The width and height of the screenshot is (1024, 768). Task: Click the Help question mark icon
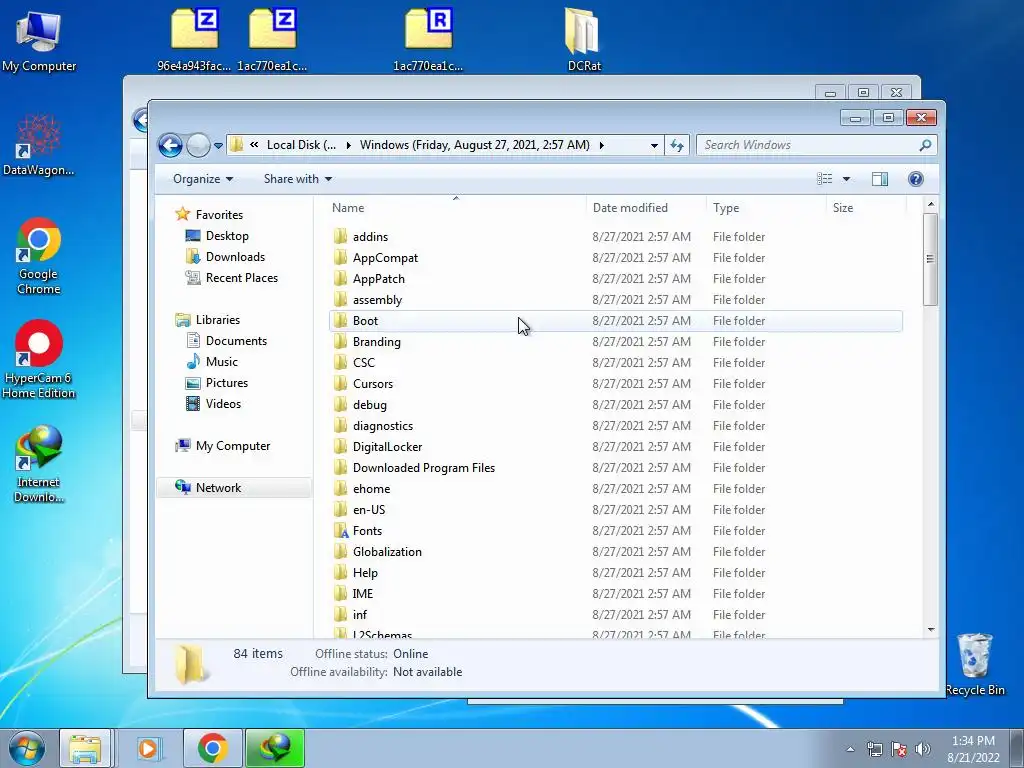(916, 179)
